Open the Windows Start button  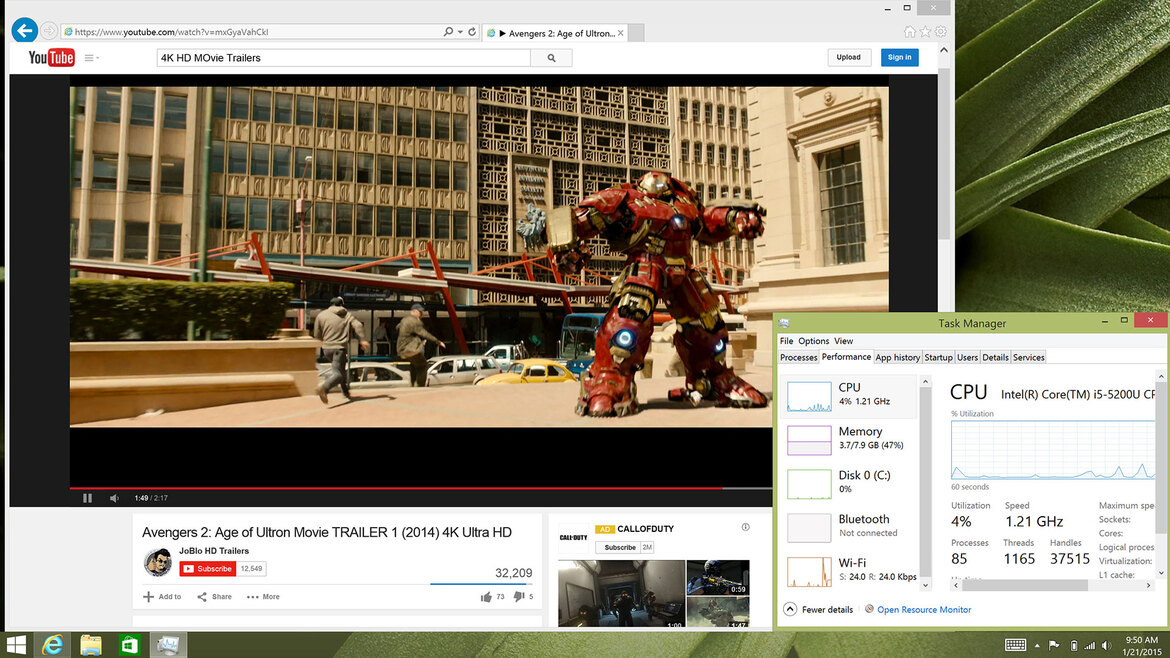16,645
